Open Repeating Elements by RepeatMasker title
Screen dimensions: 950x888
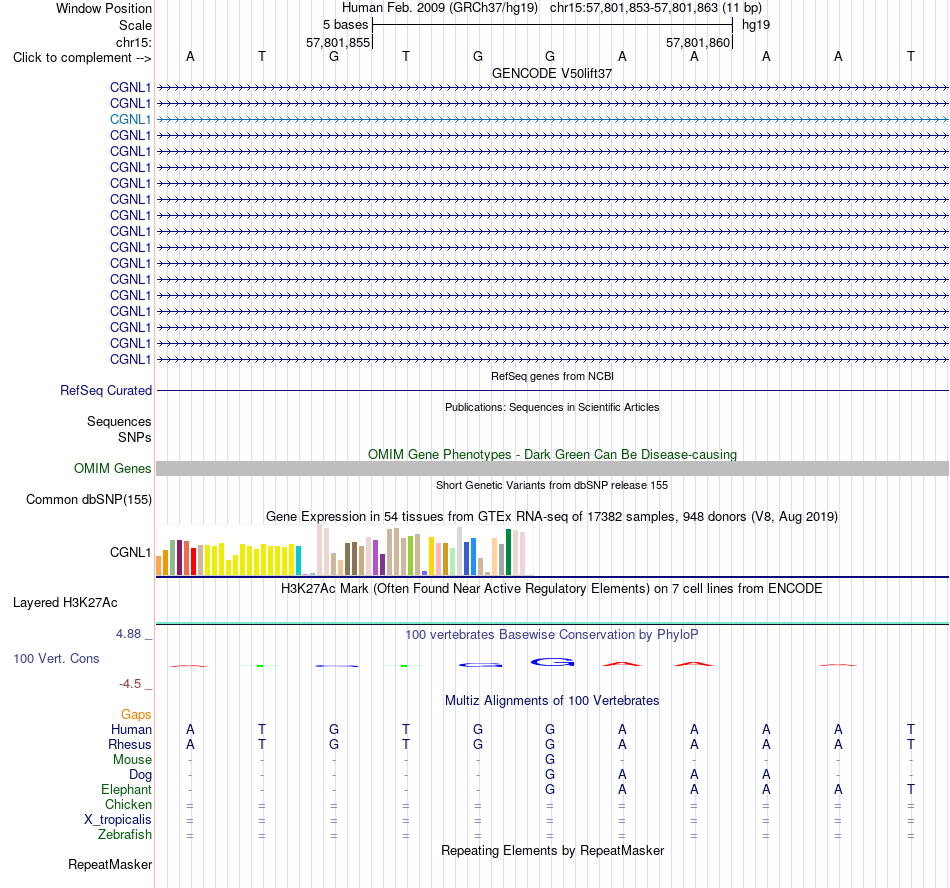(x=552, y=851)
